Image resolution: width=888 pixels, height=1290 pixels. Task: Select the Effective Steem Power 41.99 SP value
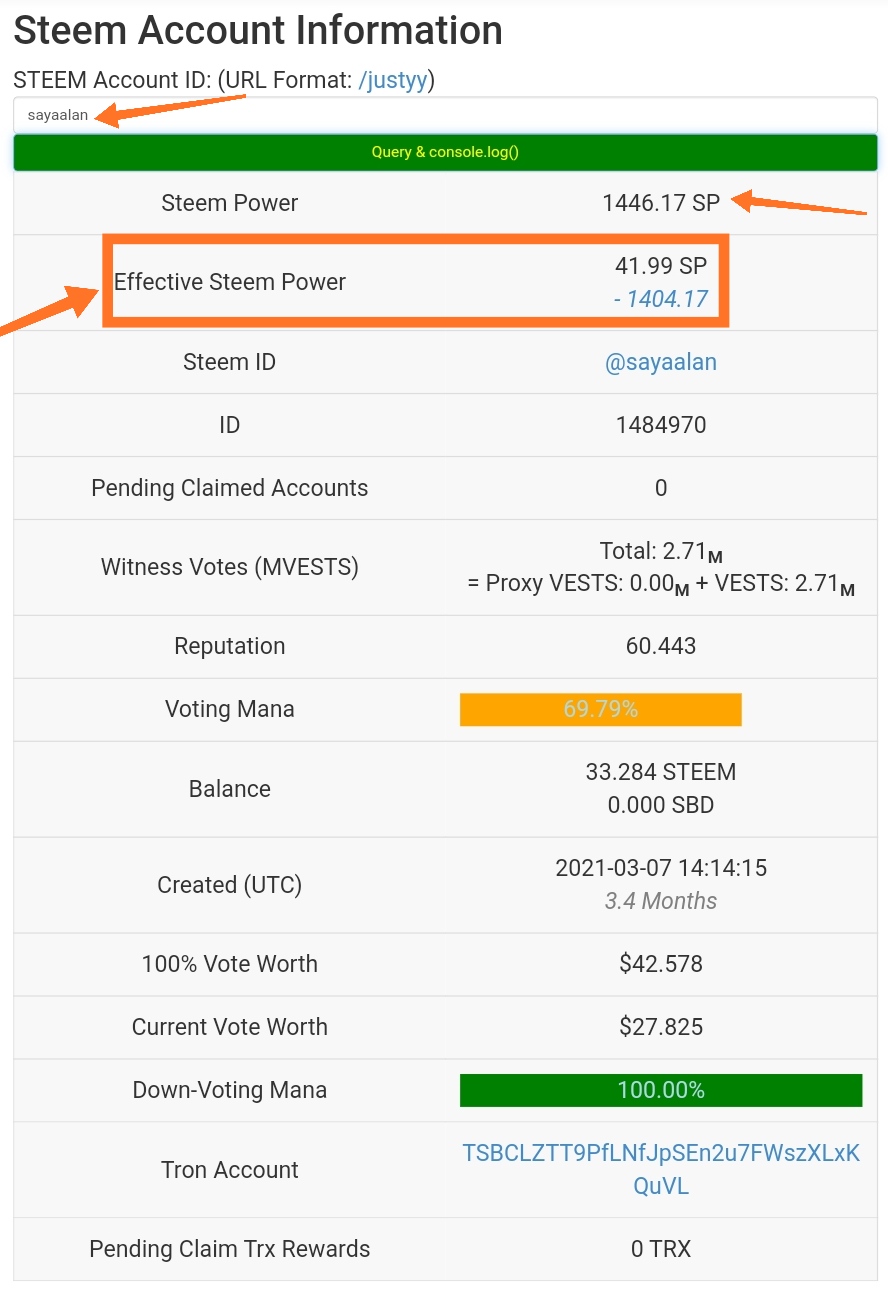click(x=660, y=266)
